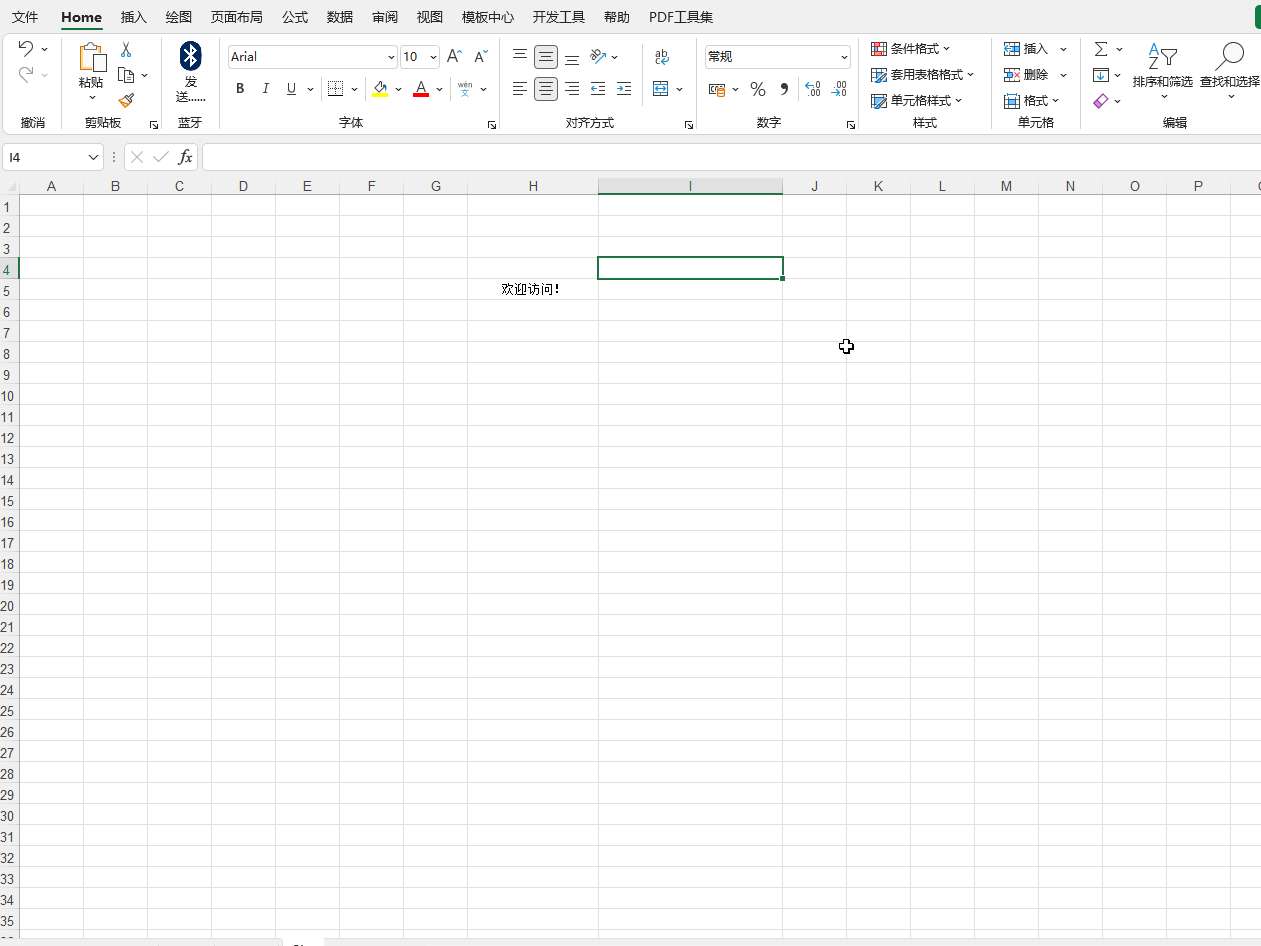Apply yellow fill color
Screen dimensions: 1261x946
(x=380, y=89)
